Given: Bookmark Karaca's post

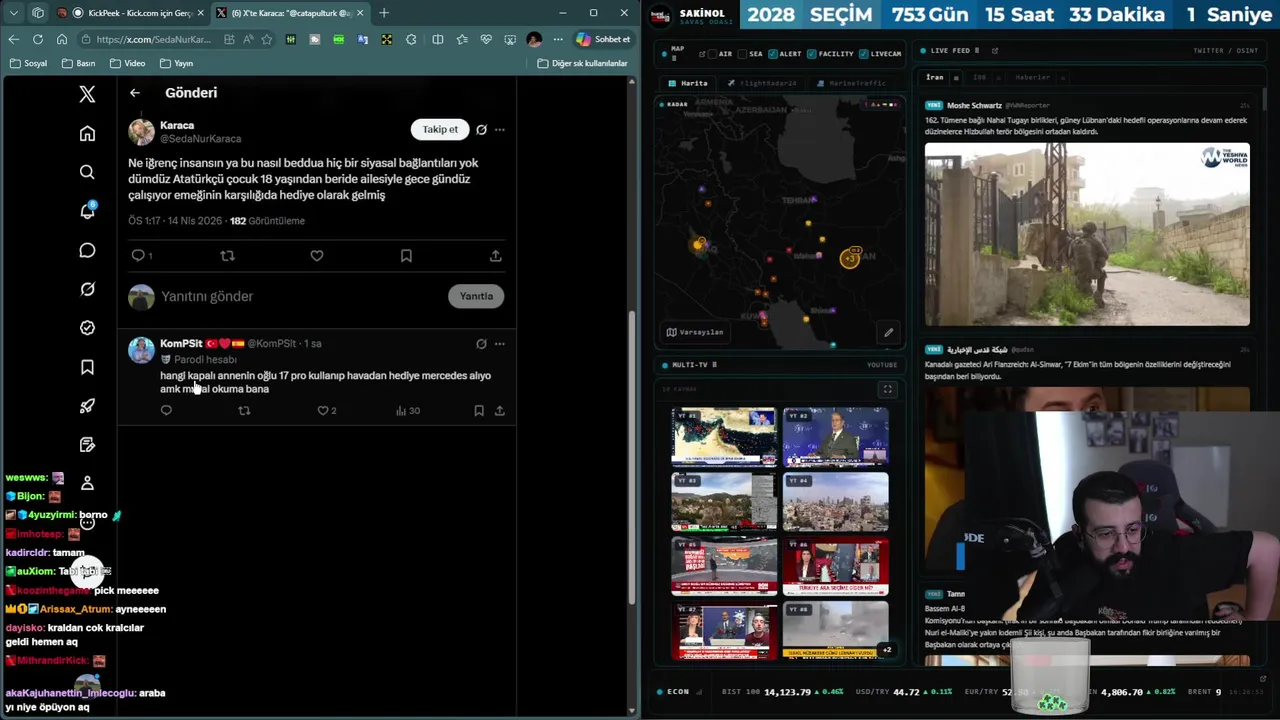Looking at the screenshot, I should 406,256.
